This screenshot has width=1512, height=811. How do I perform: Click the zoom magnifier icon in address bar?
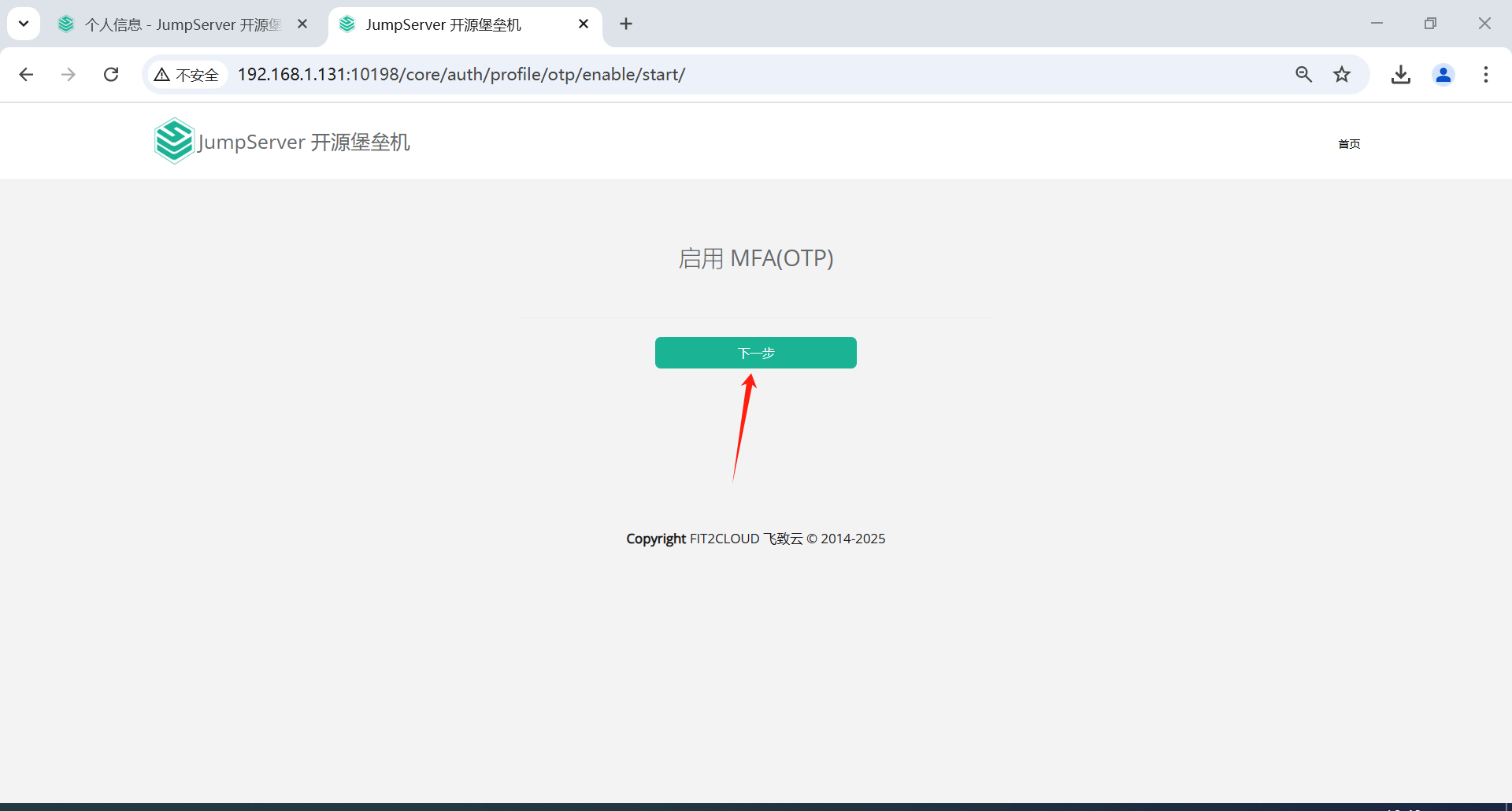pos(1304,74)
